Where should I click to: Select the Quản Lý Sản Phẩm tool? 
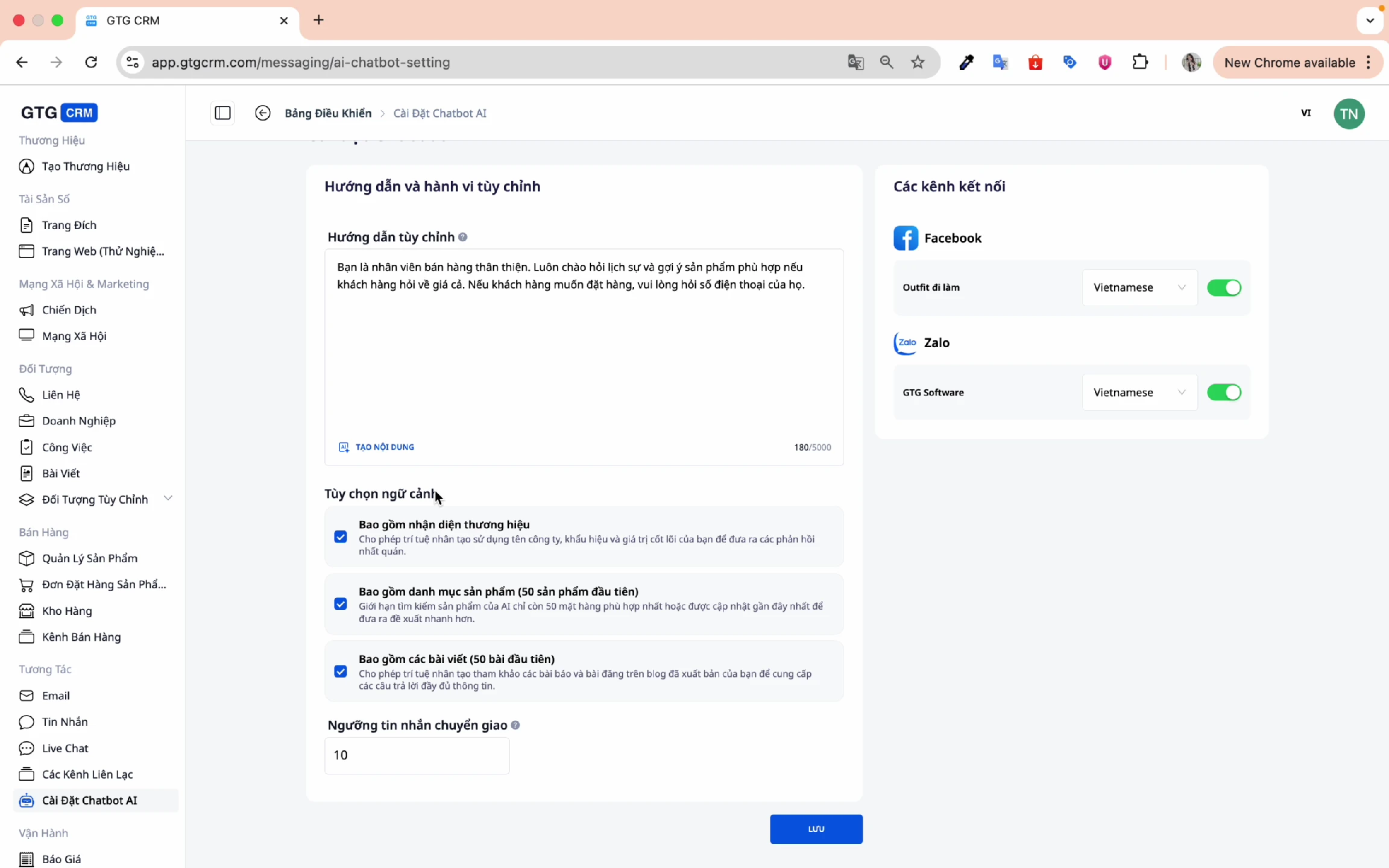click(x=89, y=558)
